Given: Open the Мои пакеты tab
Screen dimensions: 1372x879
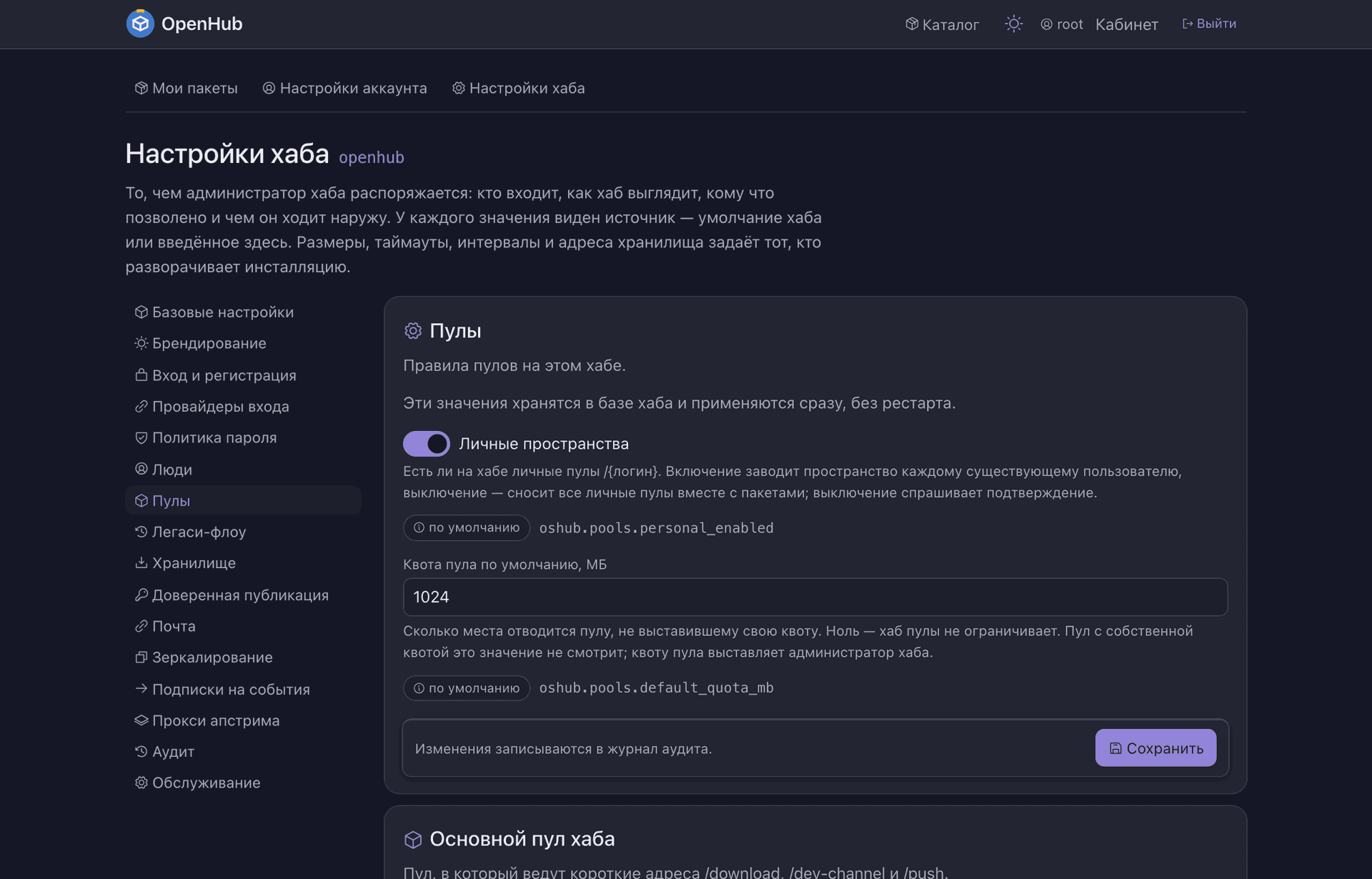Looking at the screenshot, I should 186,88.
